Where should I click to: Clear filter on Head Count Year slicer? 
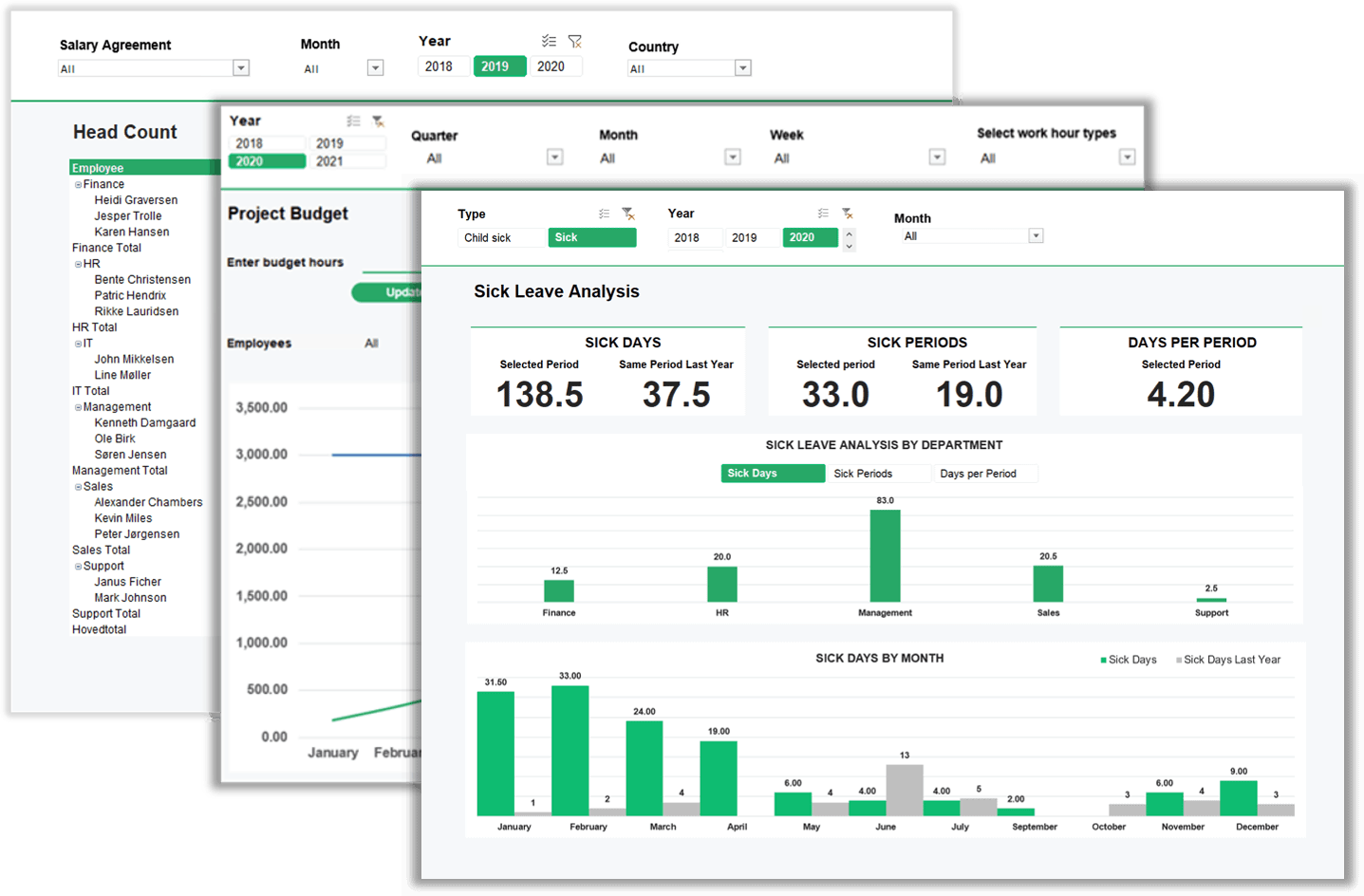point(574,41)
